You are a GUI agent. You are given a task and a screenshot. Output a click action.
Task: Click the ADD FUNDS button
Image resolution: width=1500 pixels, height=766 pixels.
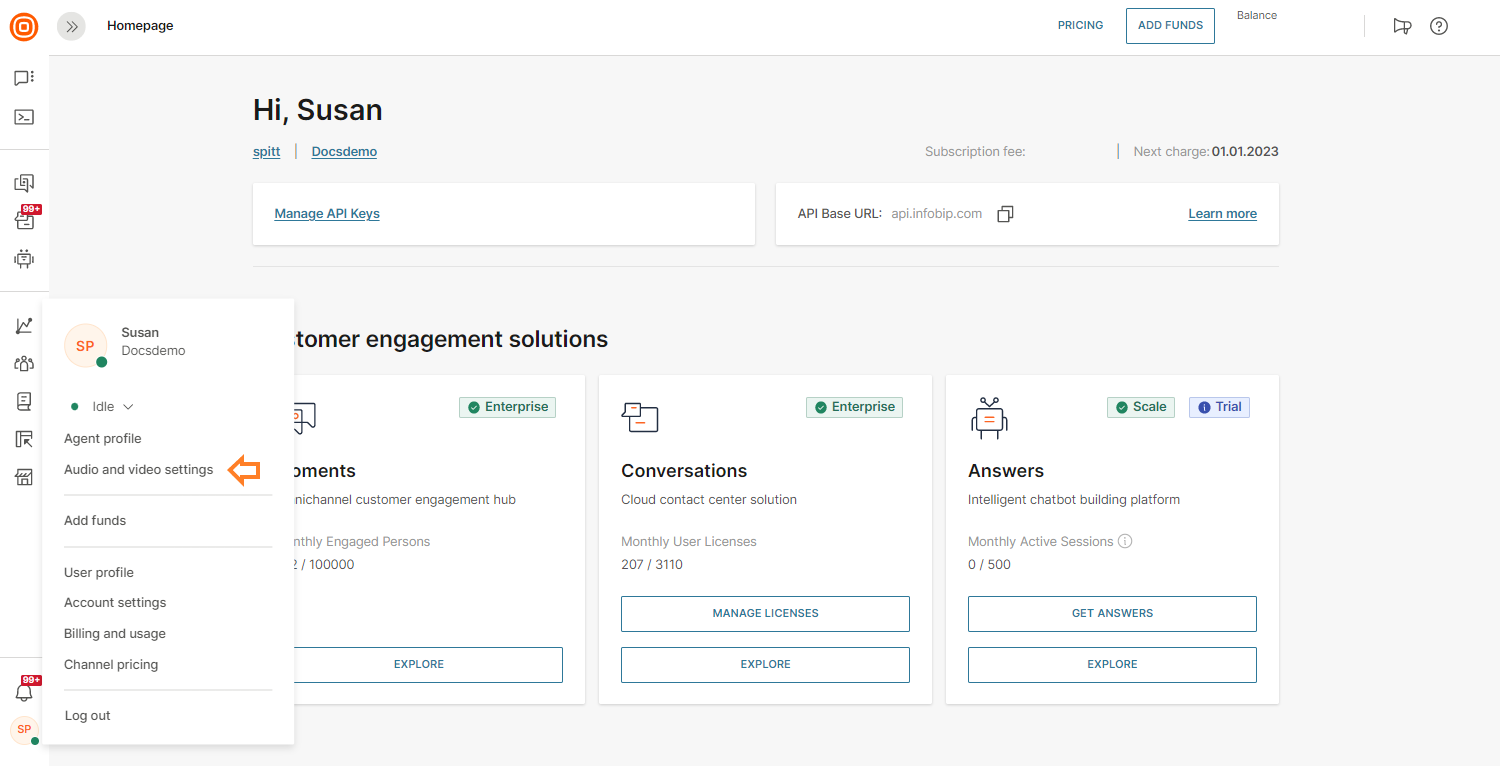pyautogui.click(x=1170, y=26)
